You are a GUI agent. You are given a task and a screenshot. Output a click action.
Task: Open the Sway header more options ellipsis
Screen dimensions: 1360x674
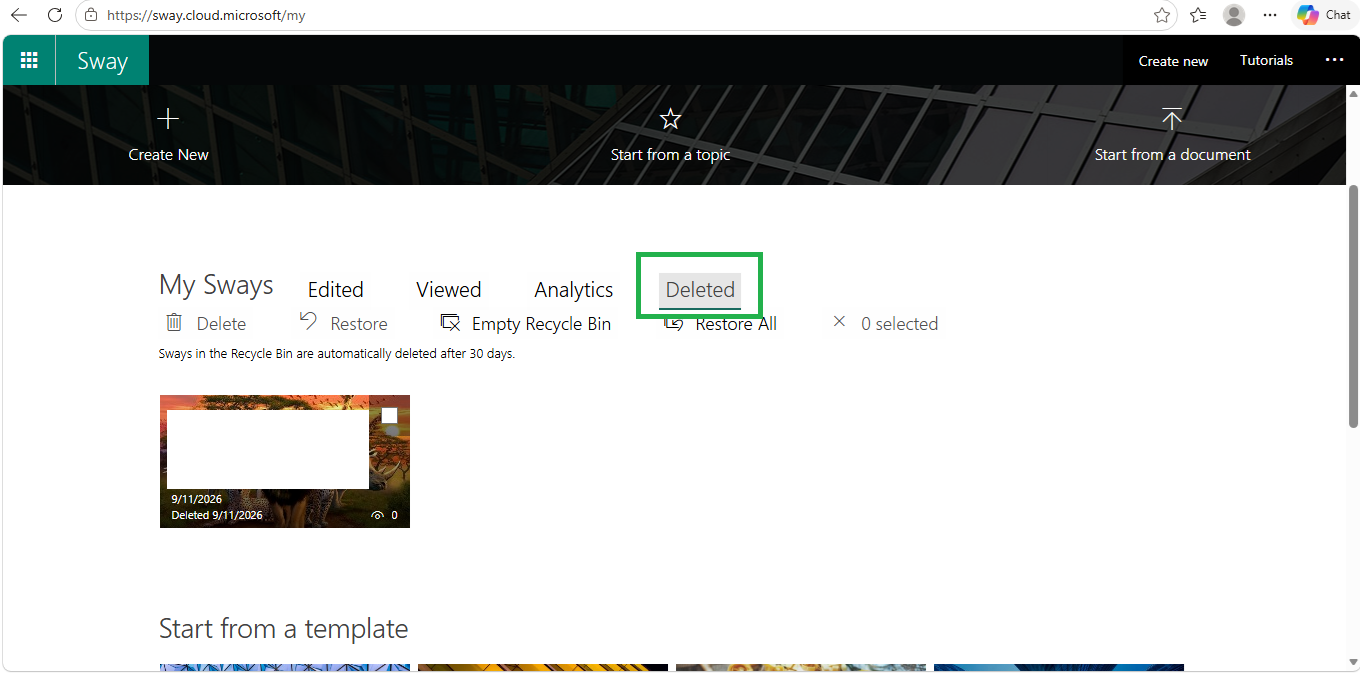[1334, 60]
